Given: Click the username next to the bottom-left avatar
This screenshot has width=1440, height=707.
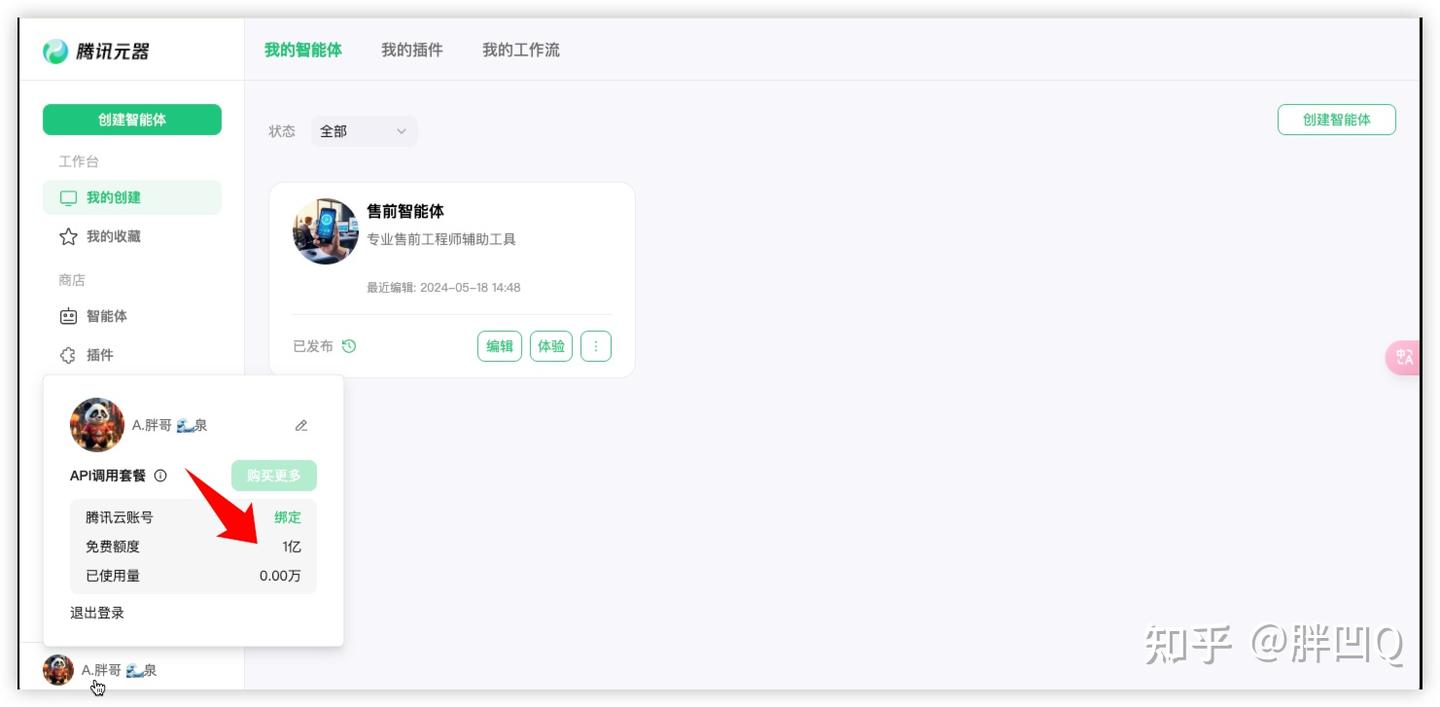Looking at the screenshot, I should [x=119, y=670].
